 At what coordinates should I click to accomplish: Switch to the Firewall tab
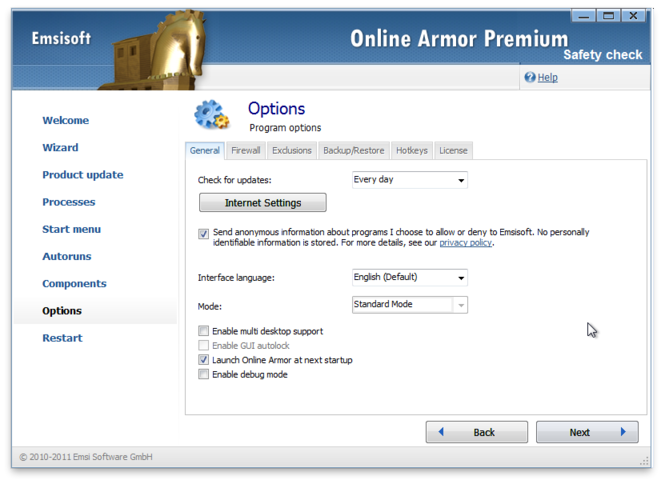pyautogui.click(x=246, y=151)
